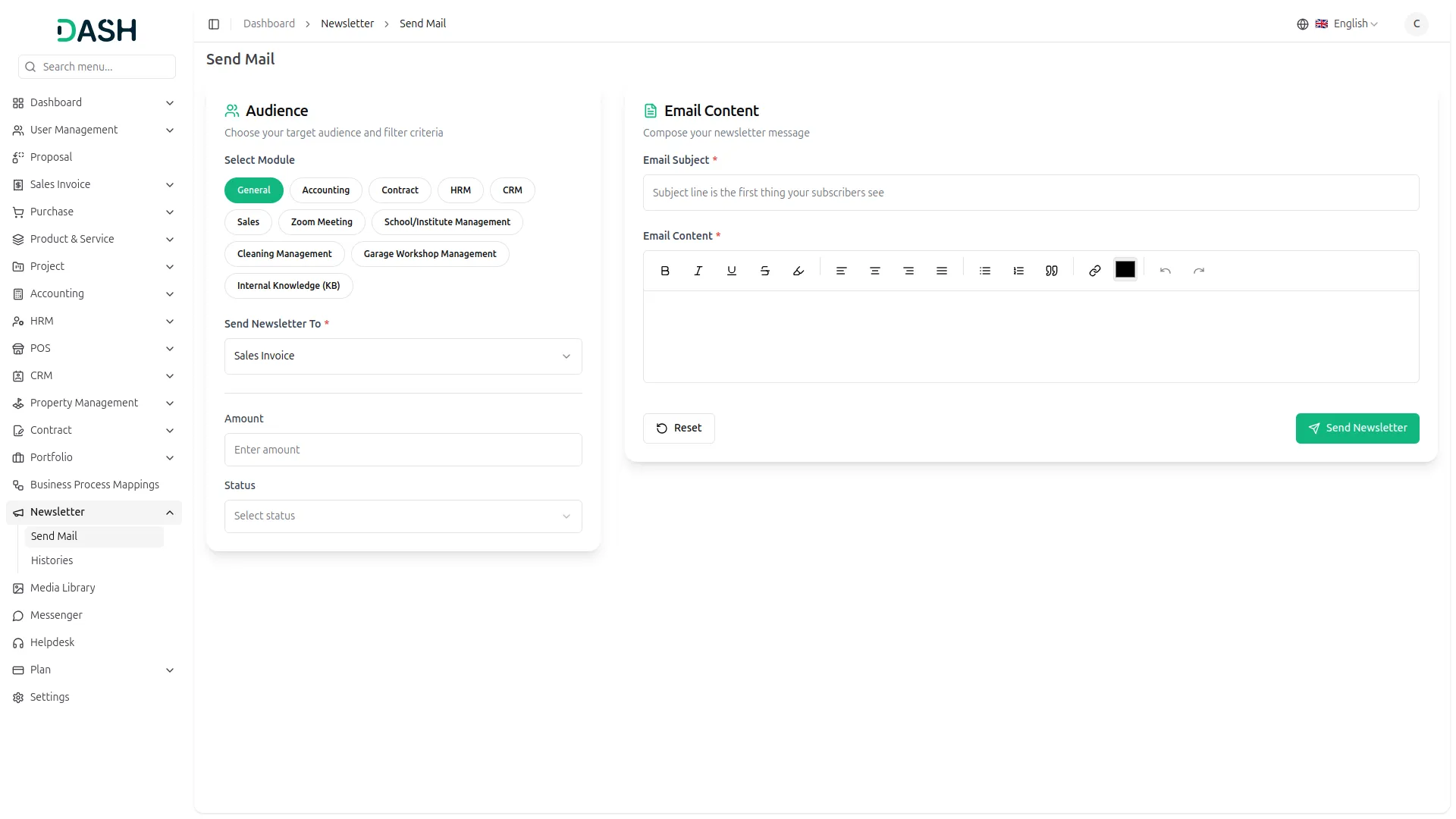Collapse the Newsletter sidebar menu

(x=94, y=513)
